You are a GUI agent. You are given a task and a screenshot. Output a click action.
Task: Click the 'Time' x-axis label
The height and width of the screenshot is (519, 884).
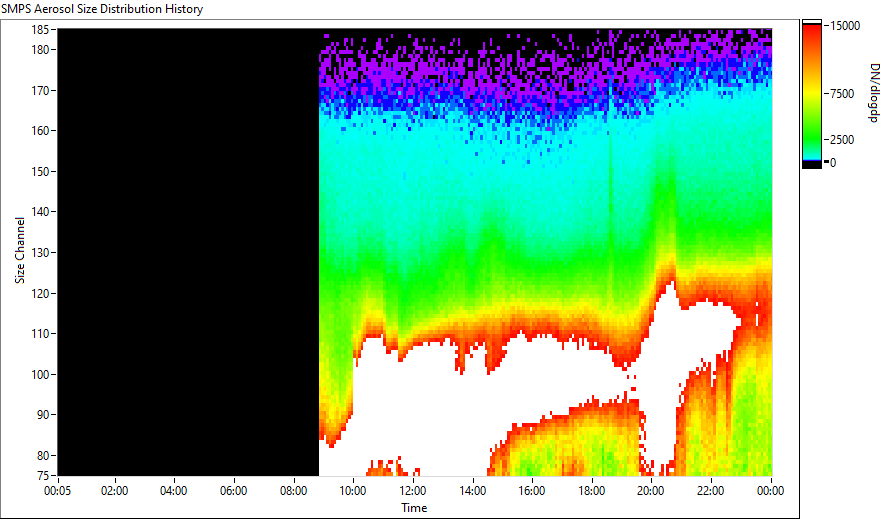[414, 508]
